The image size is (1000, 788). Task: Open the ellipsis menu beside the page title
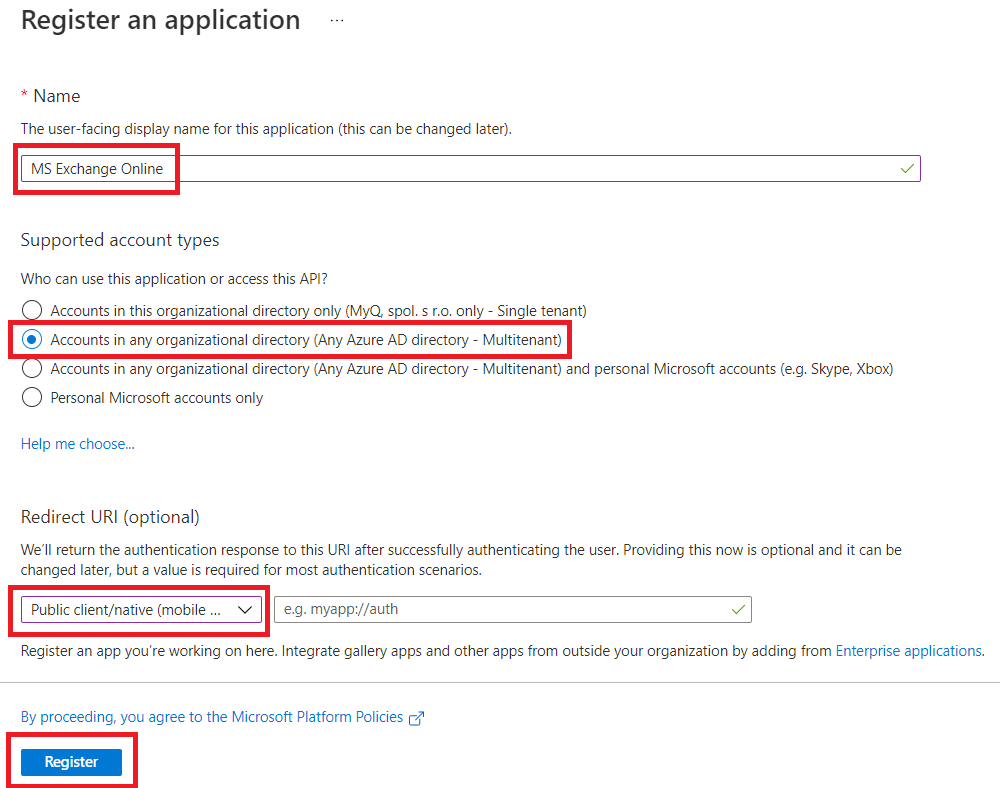(x=336, y=19)
